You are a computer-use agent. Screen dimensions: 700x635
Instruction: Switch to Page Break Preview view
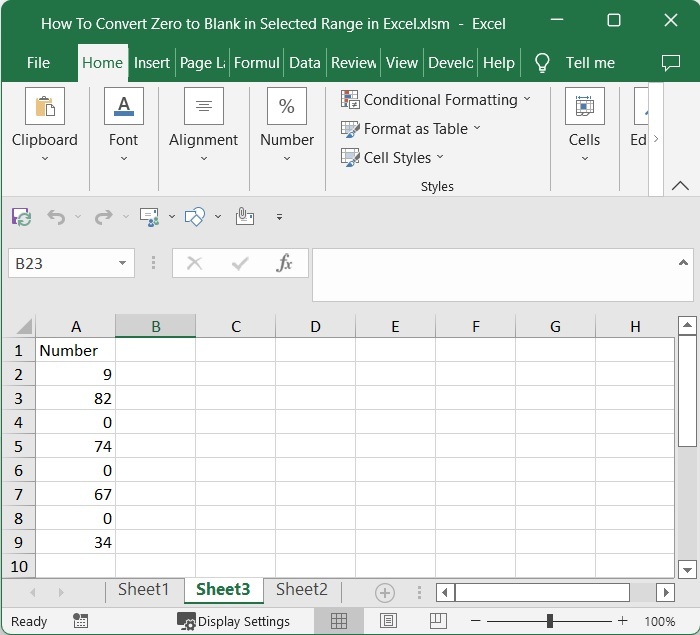(437, 621)
